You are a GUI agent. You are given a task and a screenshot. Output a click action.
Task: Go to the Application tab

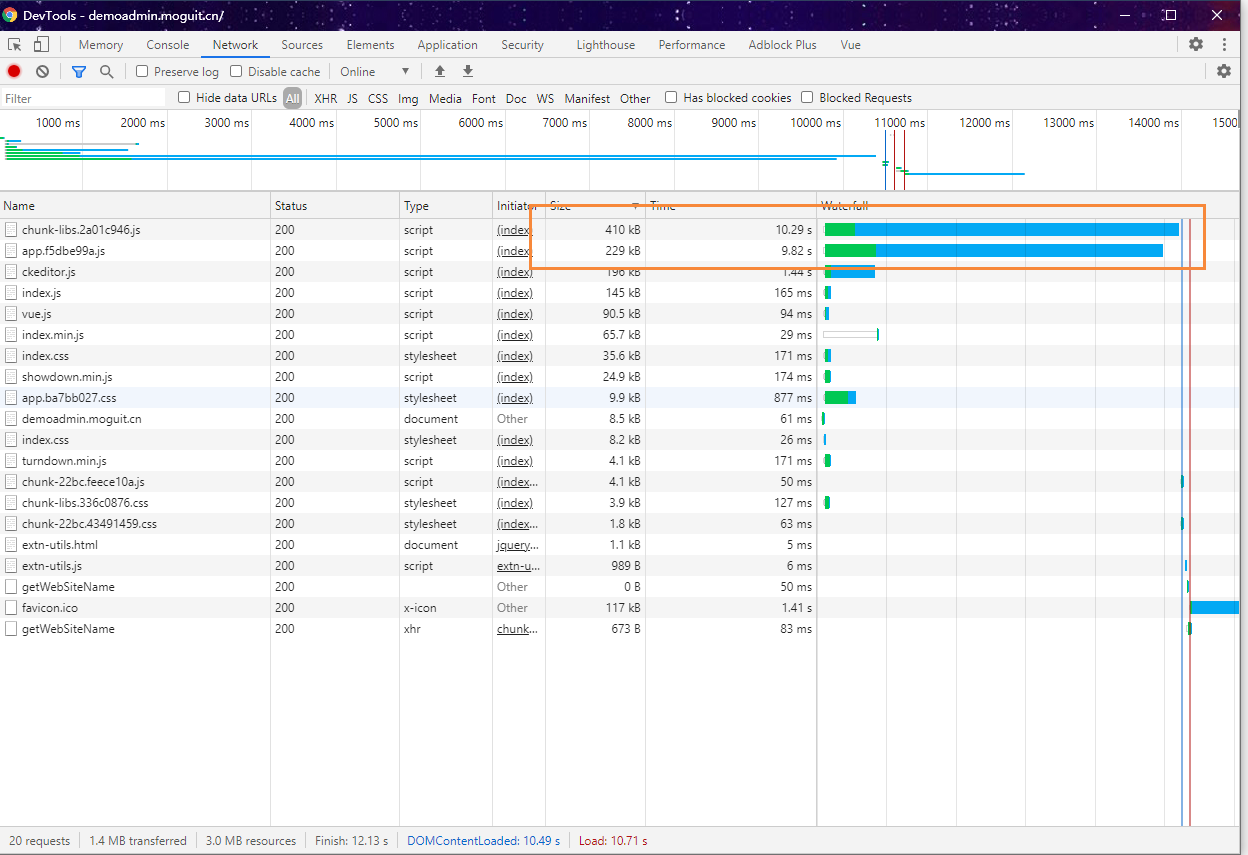point(447,45)
